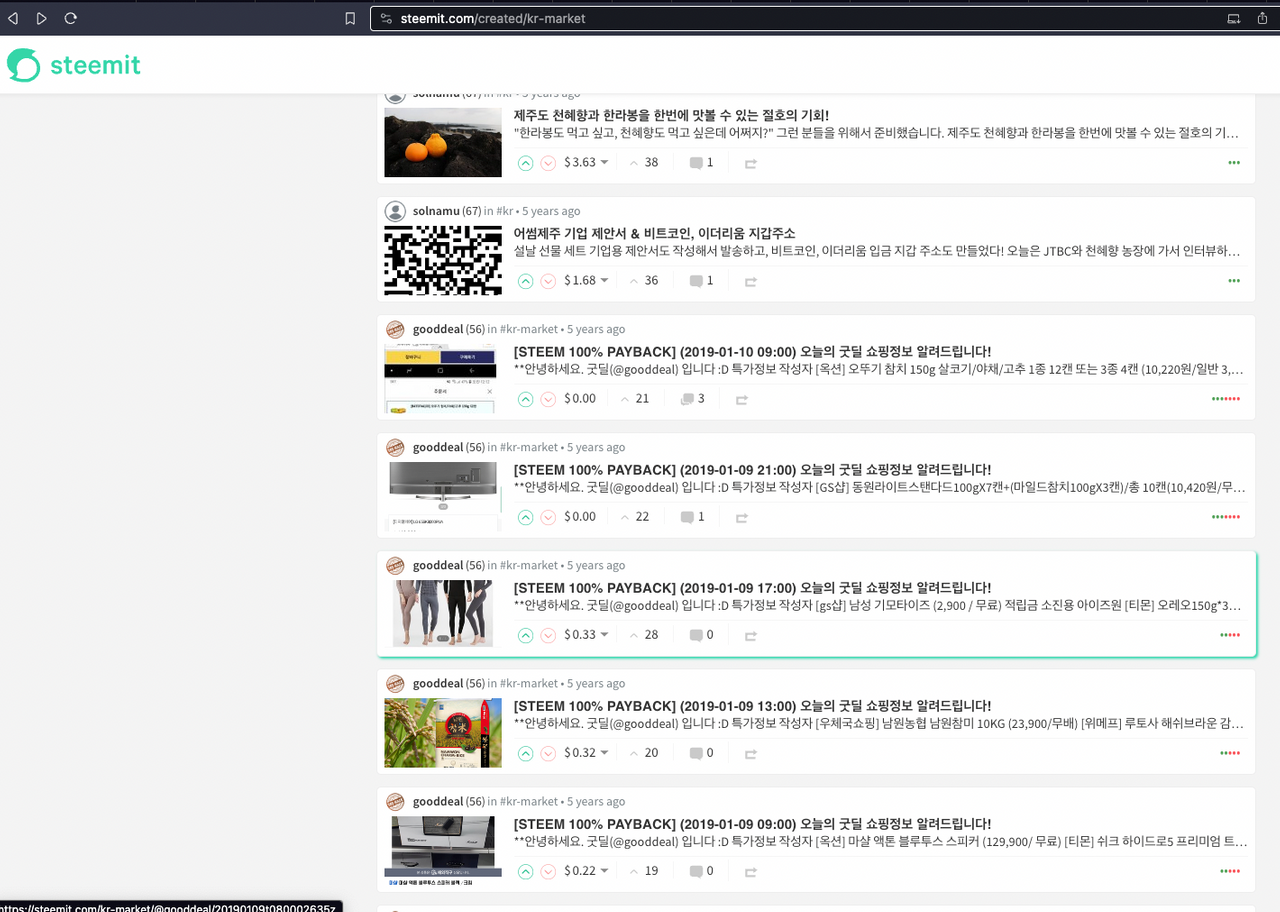Open 어썸제주 기업 제안서 post title
1280x912 pixels.
click(x=654, y=233)
